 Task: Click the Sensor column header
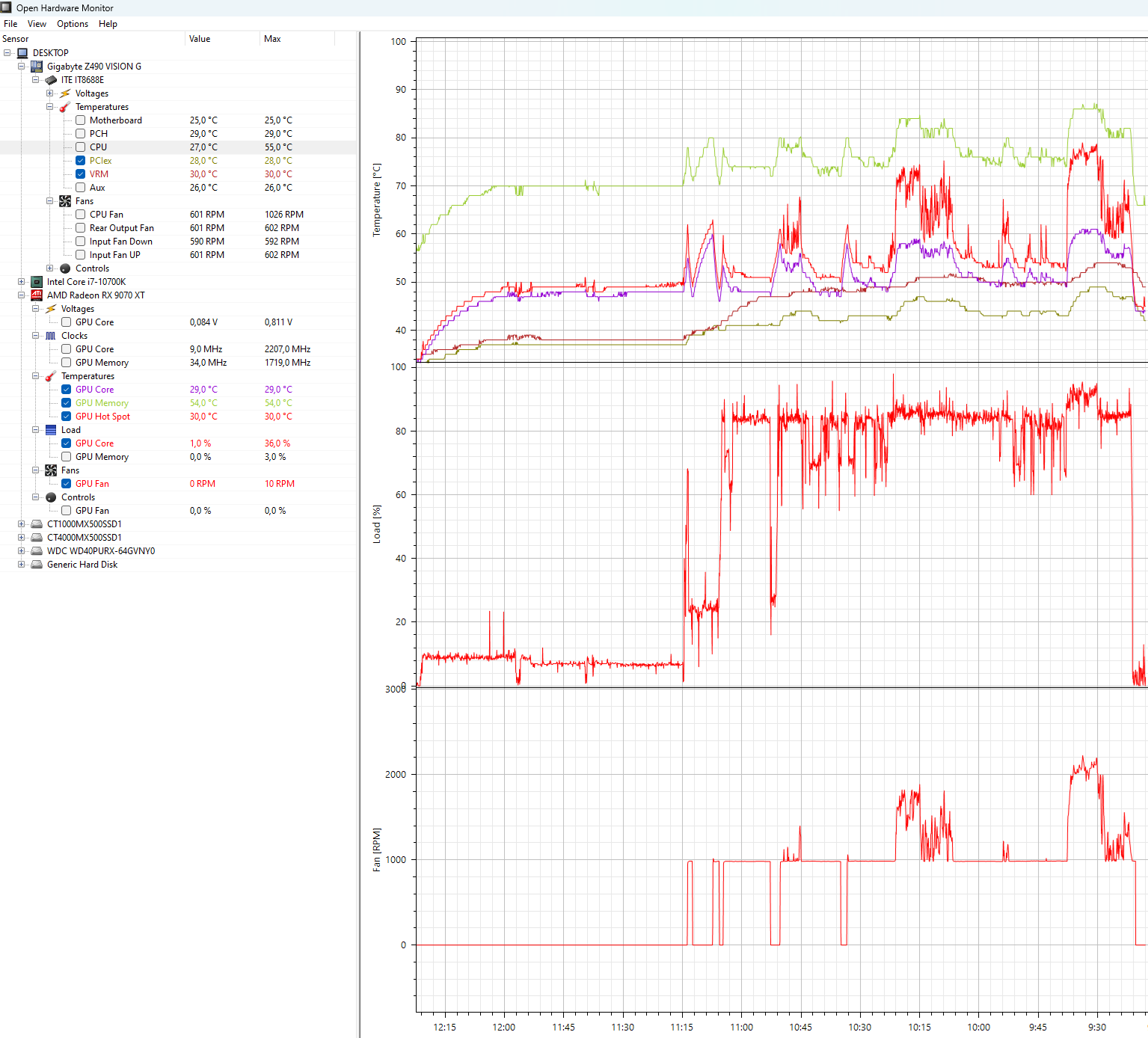pos(92,39)
